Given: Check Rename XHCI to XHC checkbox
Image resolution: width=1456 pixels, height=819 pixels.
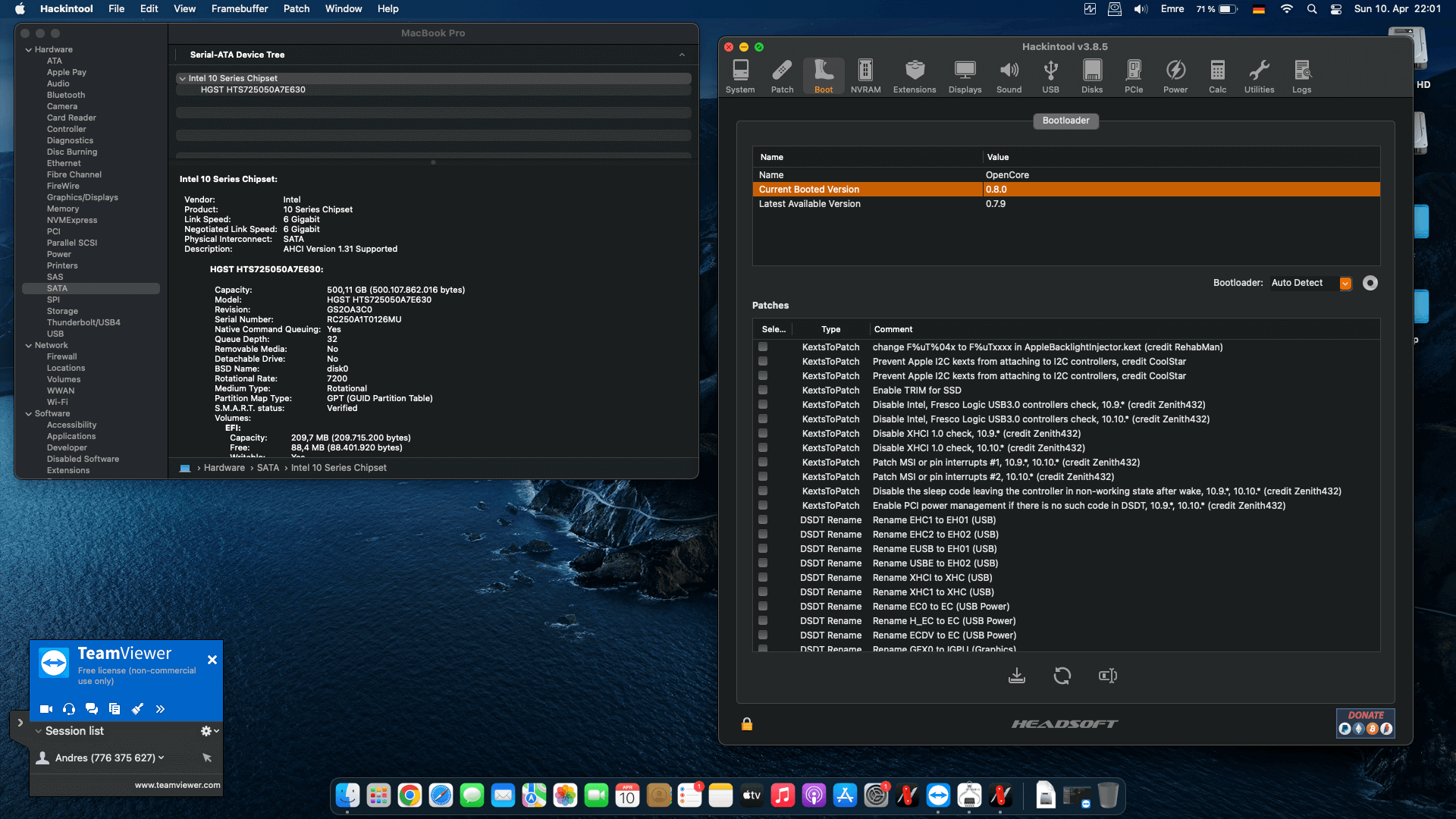Looking at the screenshot, I should pos(763,577).
